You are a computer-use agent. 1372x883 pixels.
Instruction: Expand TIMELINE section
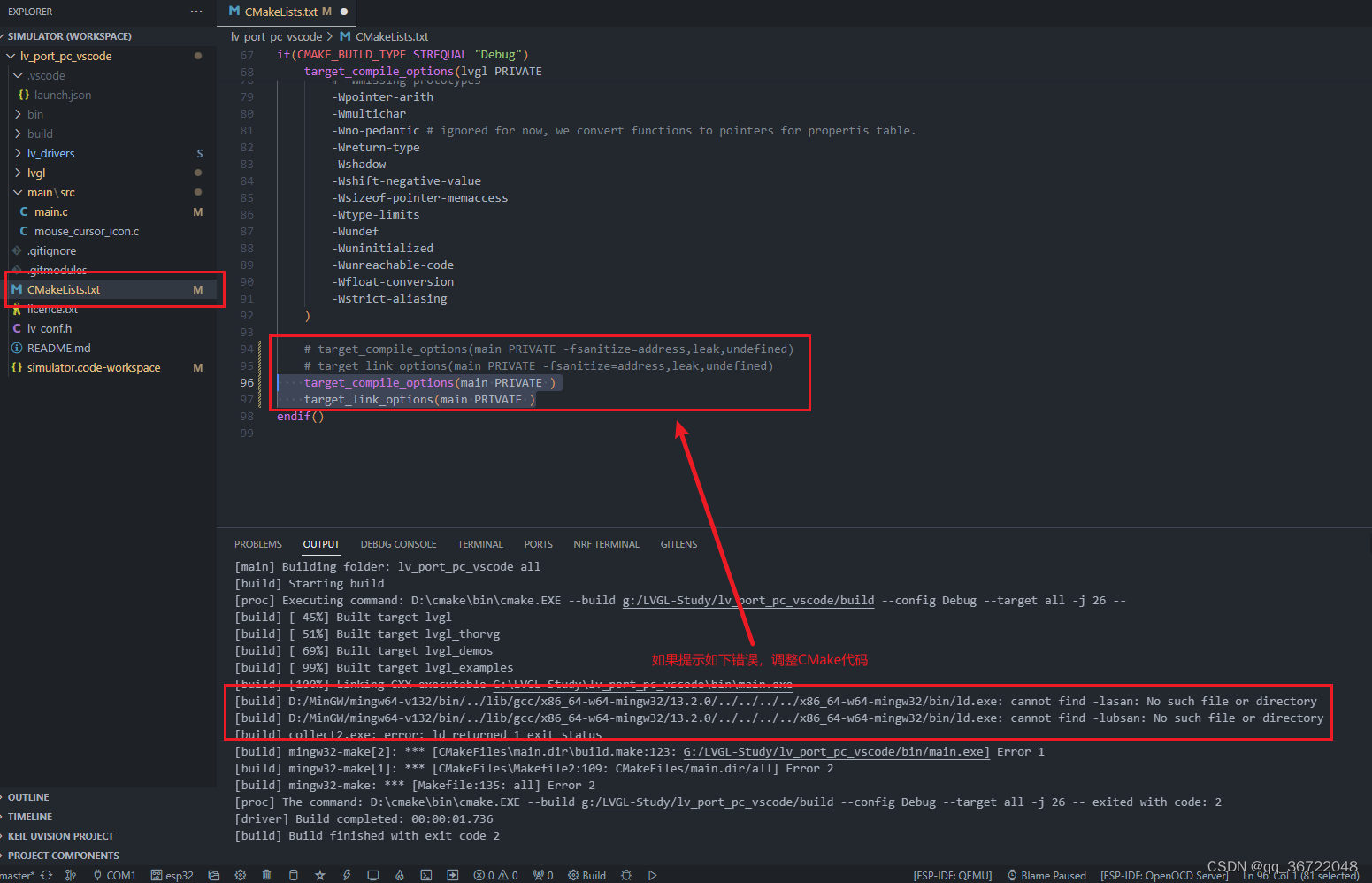(30, 817)
